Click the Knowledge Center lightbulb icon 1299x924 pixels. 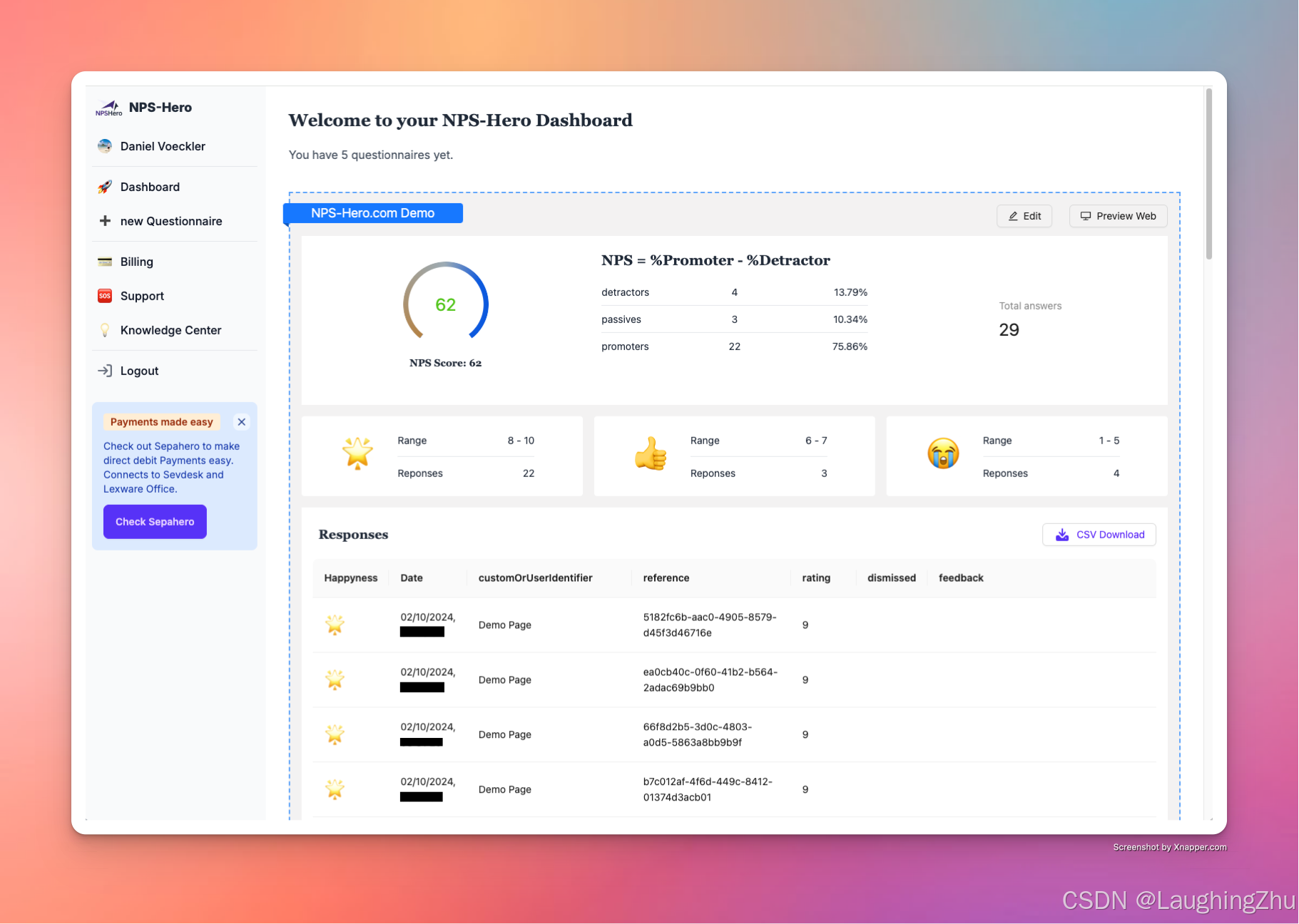point(105,330)
